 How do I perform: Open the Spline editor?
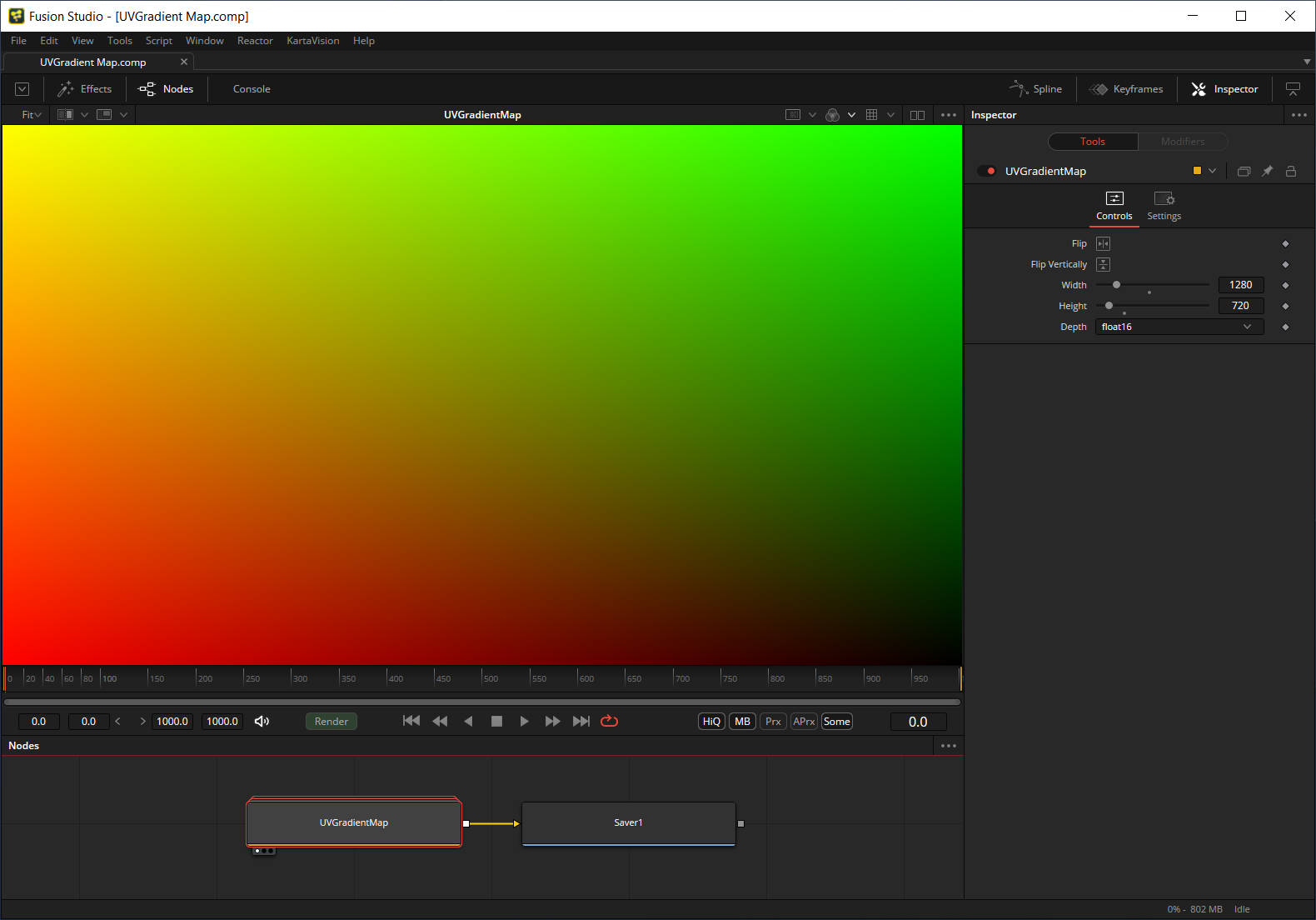pos(1035,89)
